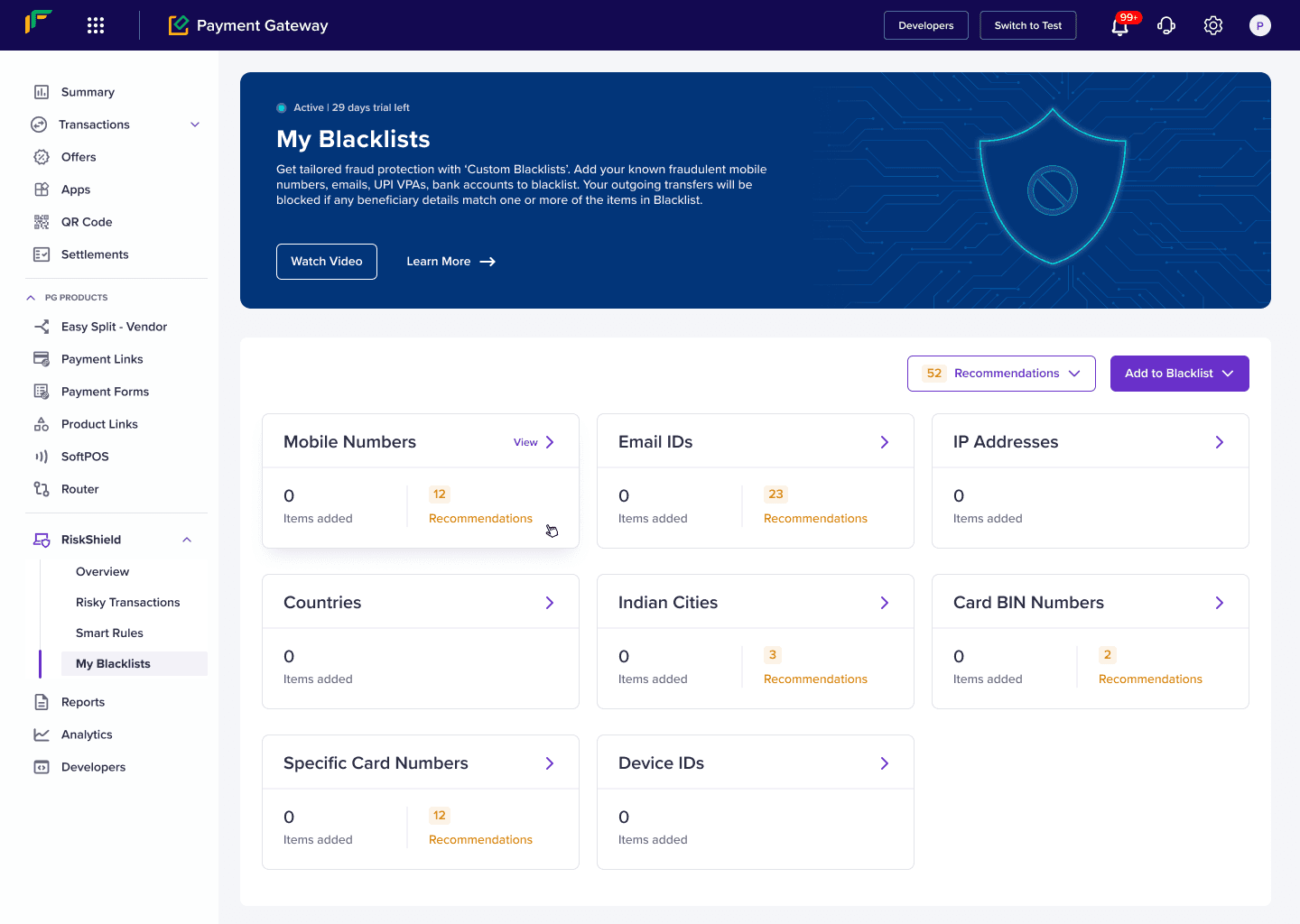Image resolution: width=1300 pixels, height=924 pixels.
Task: Open the profile avatar P
Action: (x=1260, y=25)
